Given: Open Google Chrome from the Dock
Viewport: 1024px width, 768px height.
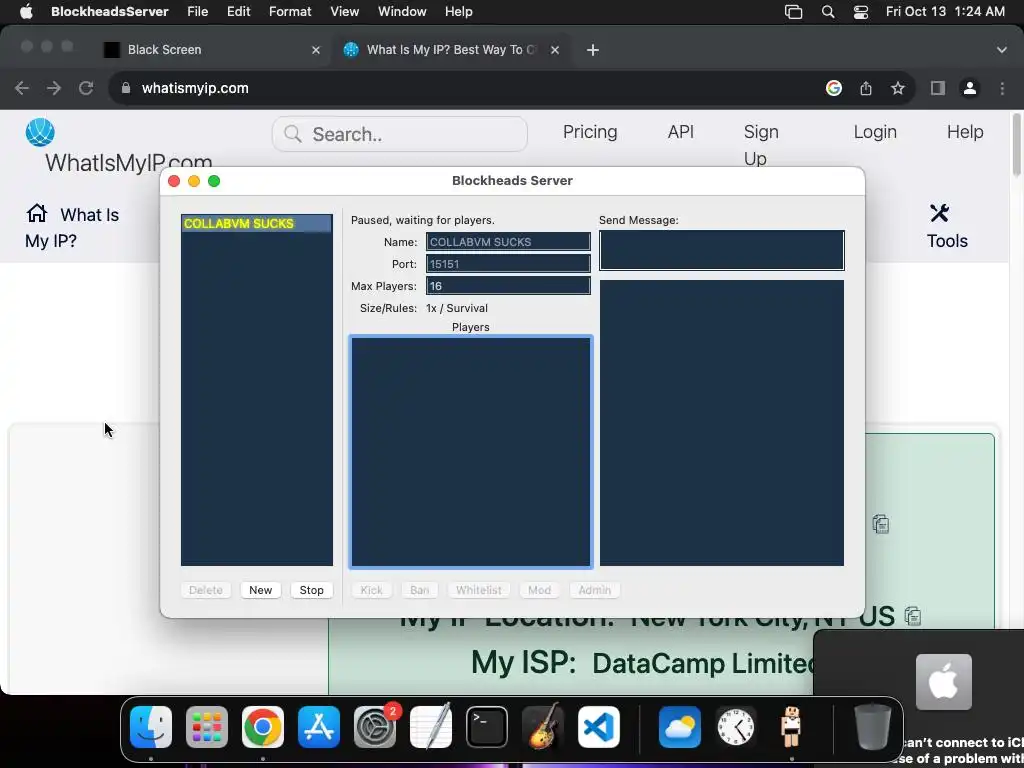Looking at the screenshot, I should [263, 727].
